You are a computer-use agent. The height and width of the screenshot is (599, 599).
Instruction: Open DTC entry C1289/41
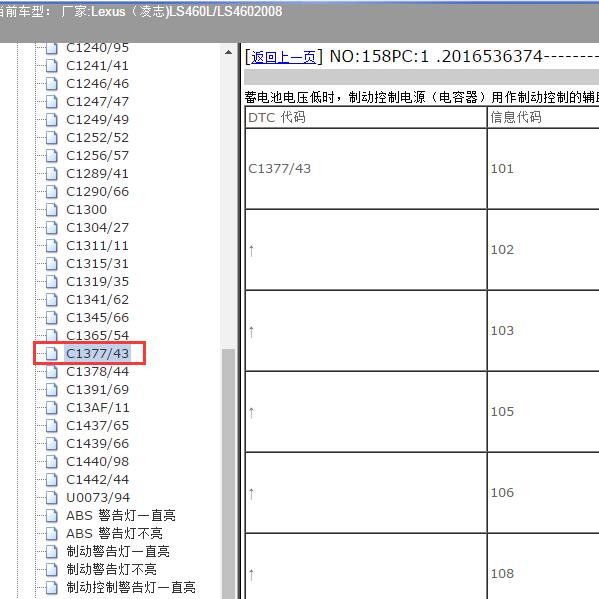(x=97, y=173)
